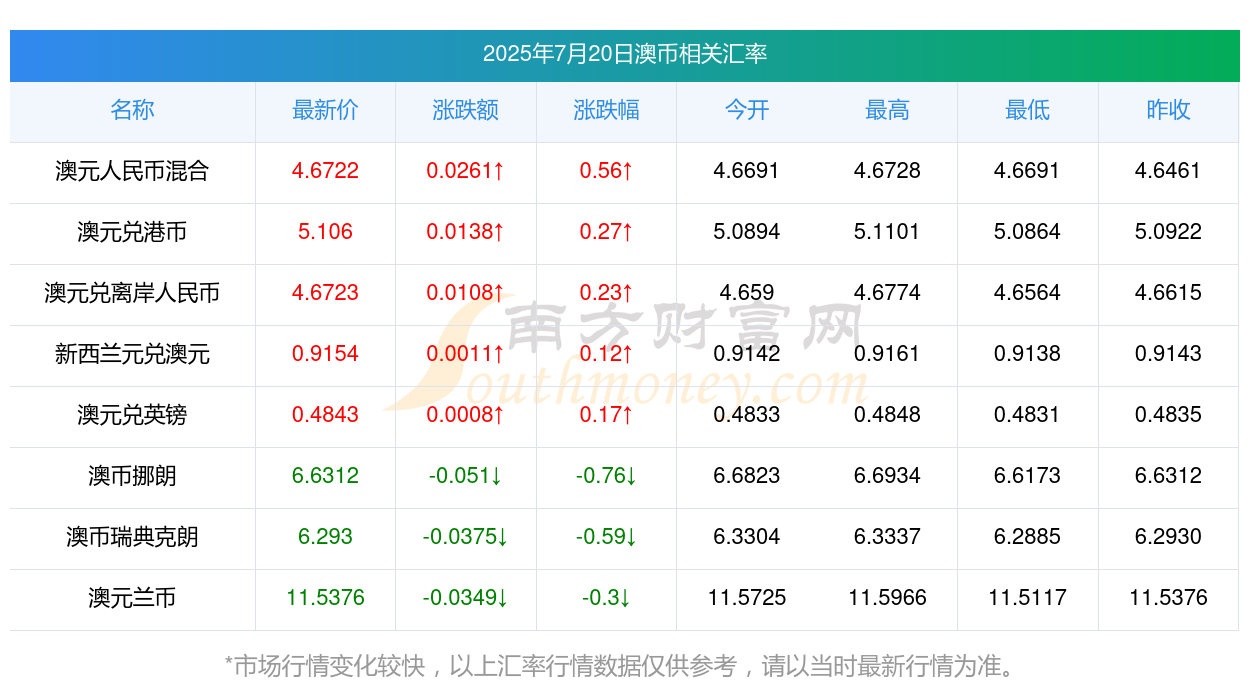Click change amount 0.0011↑
Image resolution: width=1250 pixels, height=698 pixels.
[x=466, y=354]
